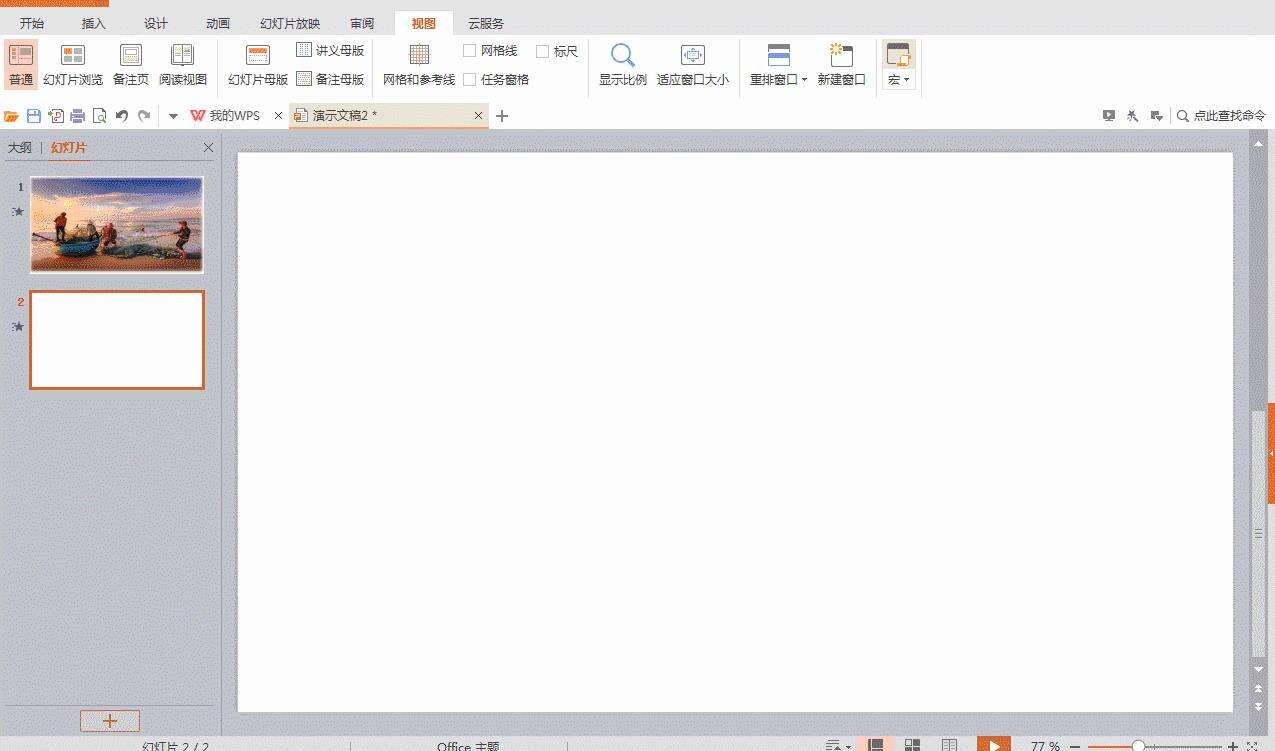Screen dimensions: 1275x751
Task: Open the Zoom (显示比例) dialog
Action: point(622,63)
